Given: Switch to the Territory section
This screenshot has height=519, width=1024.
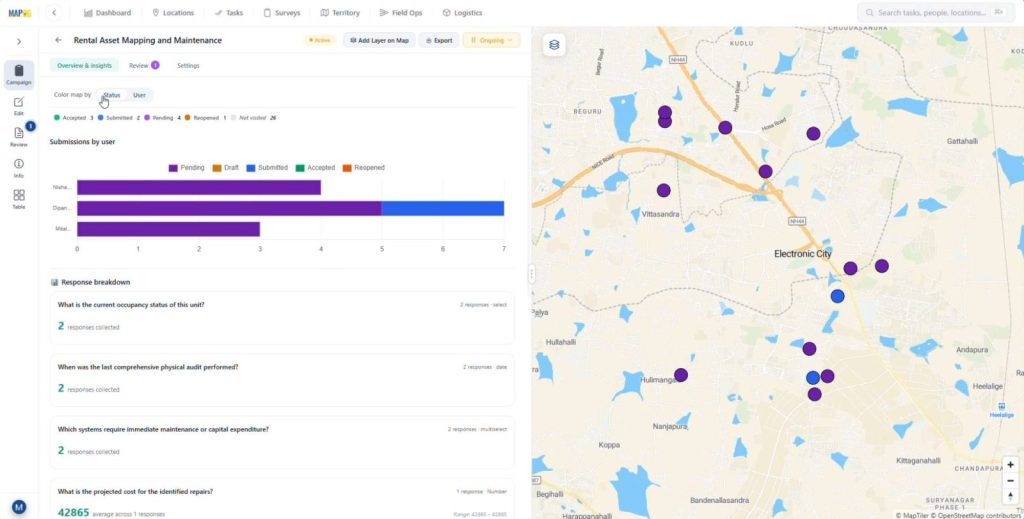Looking at the screenshot, I should click(x=340, y=12).
